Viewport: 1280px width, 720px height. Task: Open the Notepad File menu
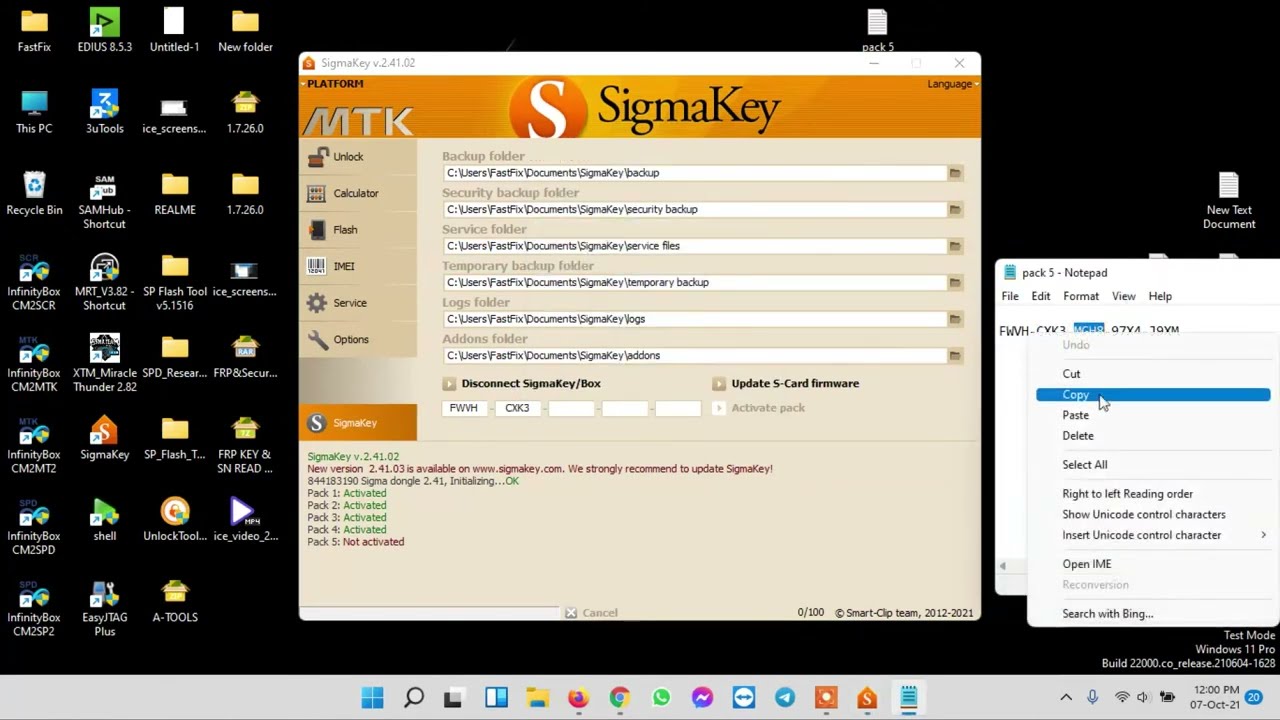point(1010,296)
